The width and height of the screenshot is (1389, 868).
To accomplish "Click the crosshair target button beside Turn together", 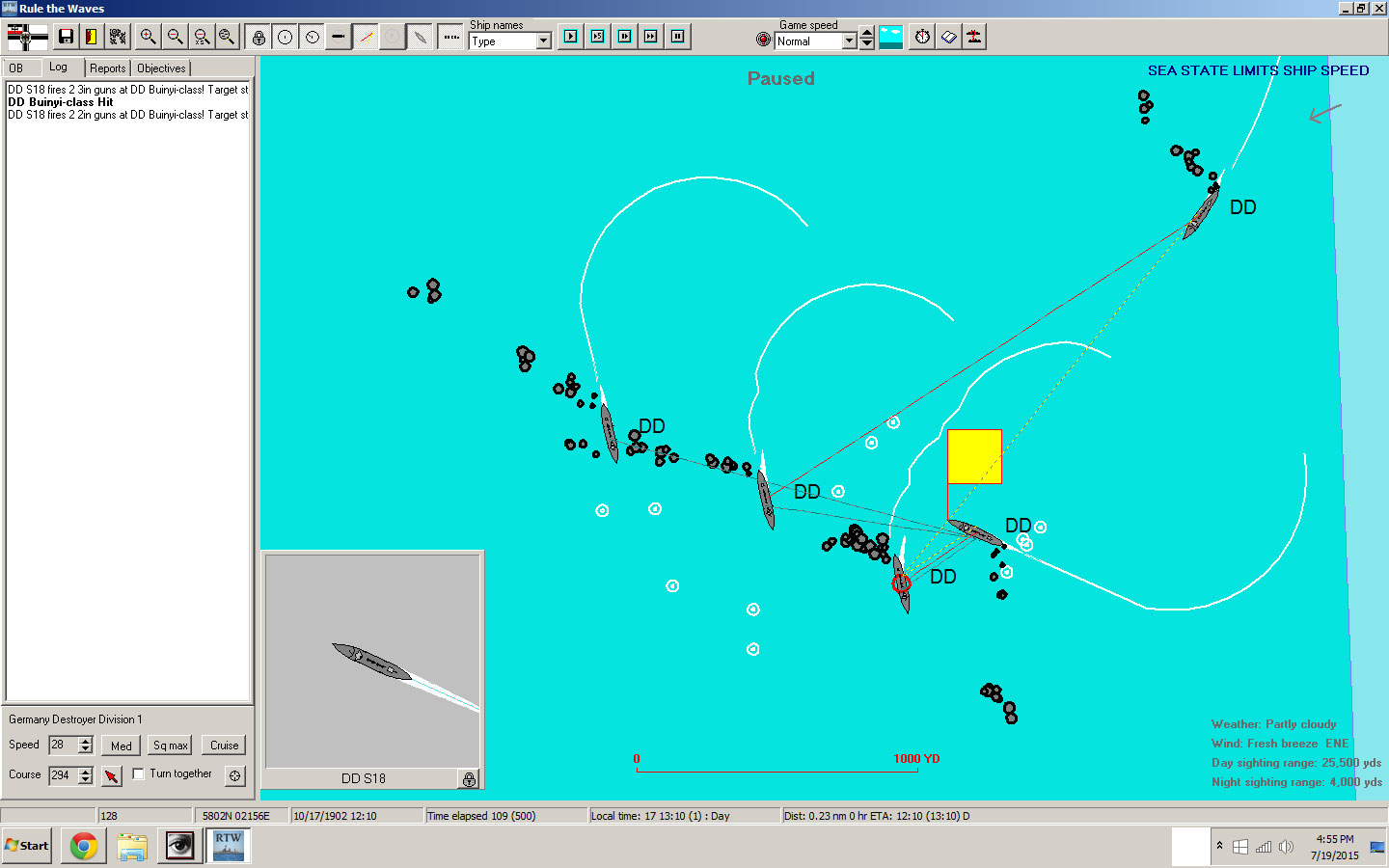I will pyautogui.click(x=234, y=775).
